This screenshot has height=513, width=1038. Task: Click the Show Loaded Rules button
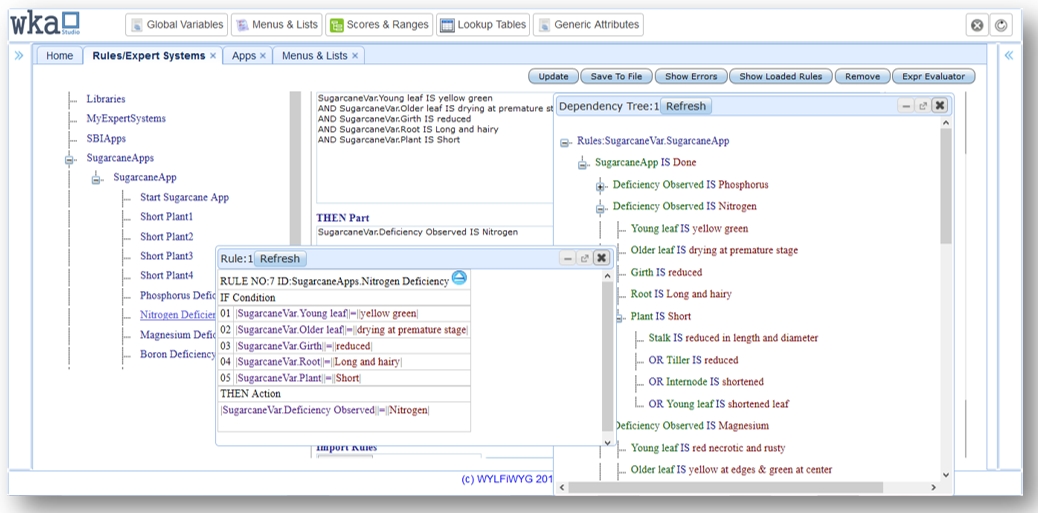781,77
